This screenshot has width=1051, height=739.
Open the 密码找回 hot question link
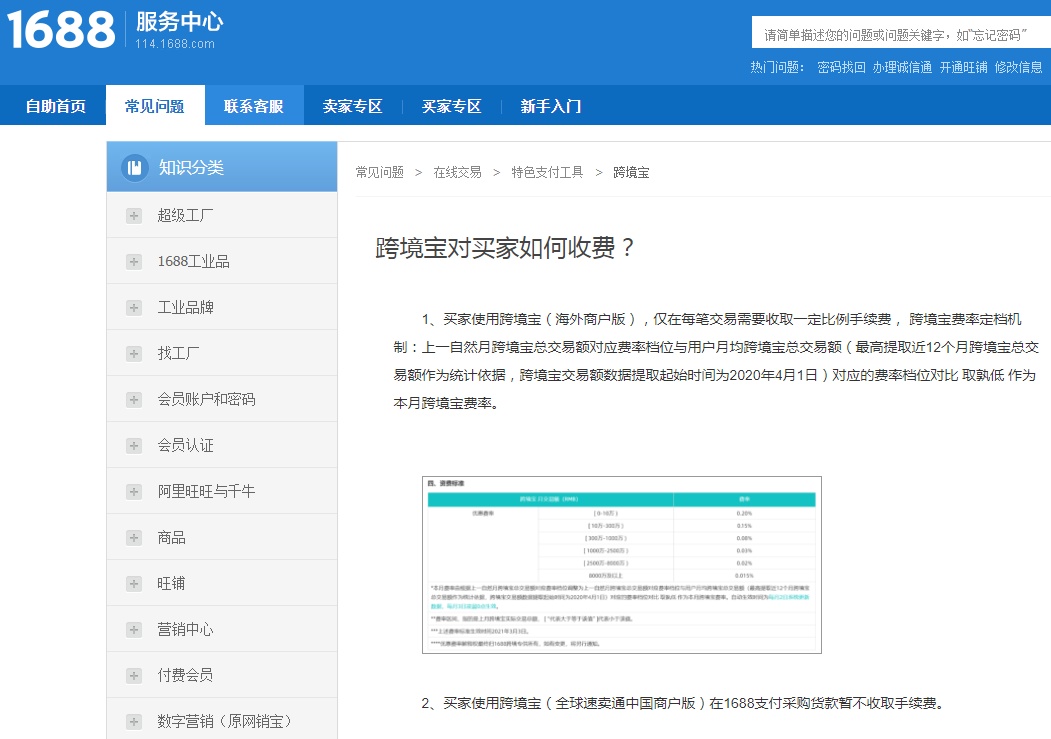coord(841,67)
